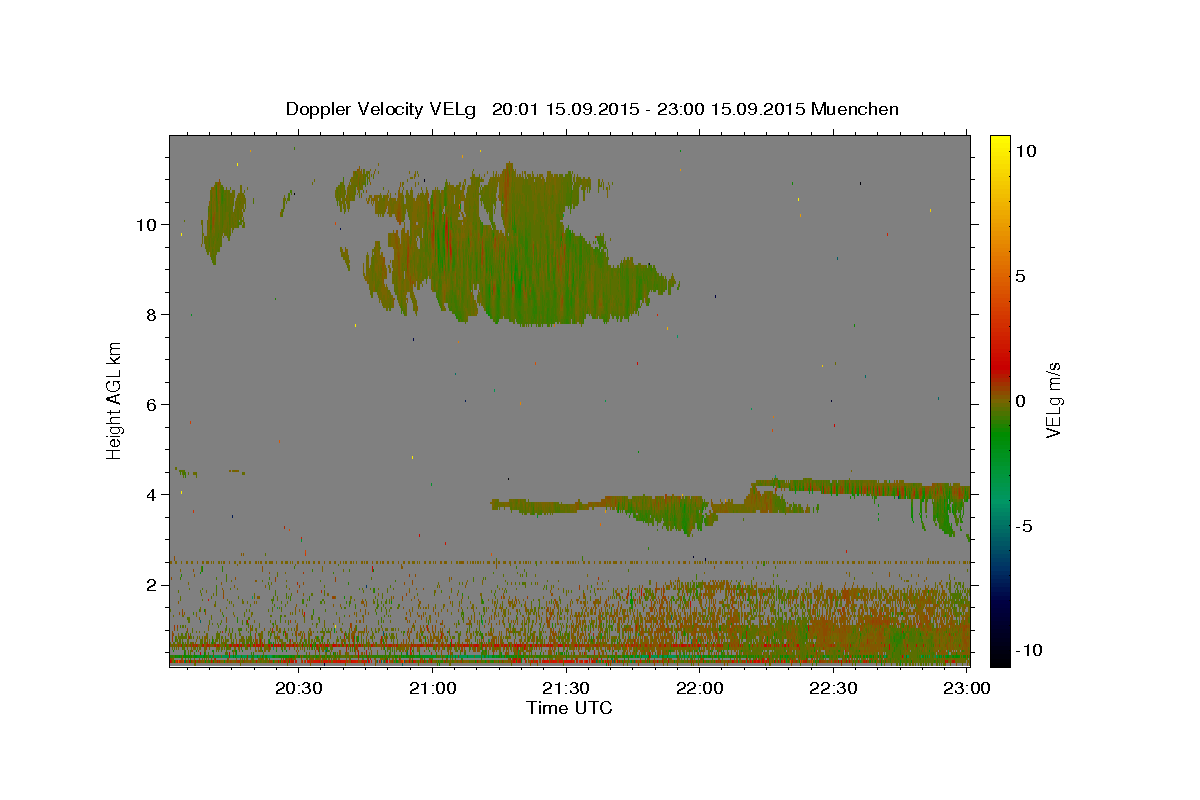Click the 'Time UTC' axis label

(x=569, y=708)
